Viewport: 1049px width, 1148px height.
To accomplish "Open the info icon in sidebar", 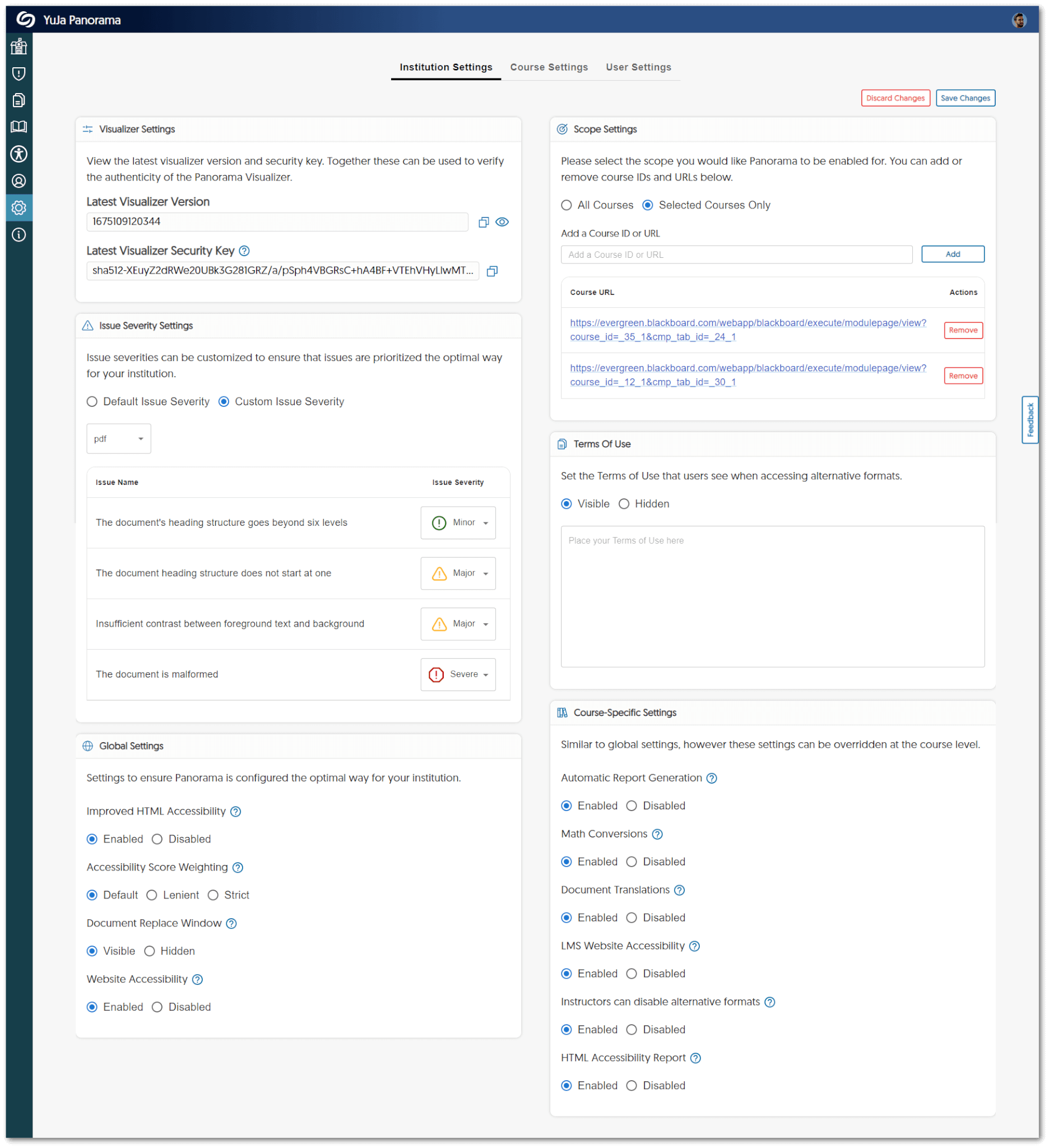I will 19,235.
